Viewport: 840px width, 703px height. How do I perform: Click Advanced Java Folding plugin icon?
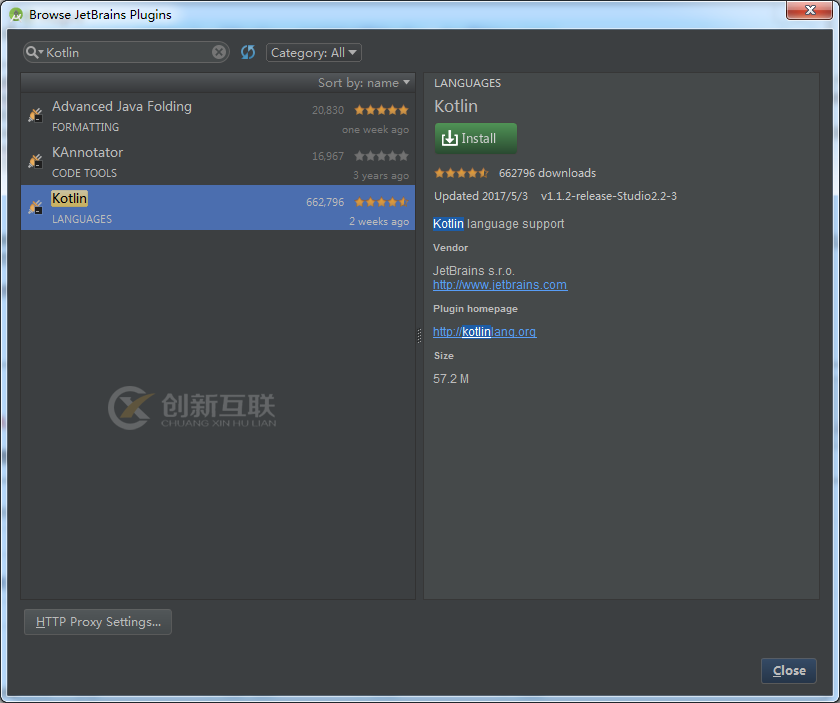35,115
